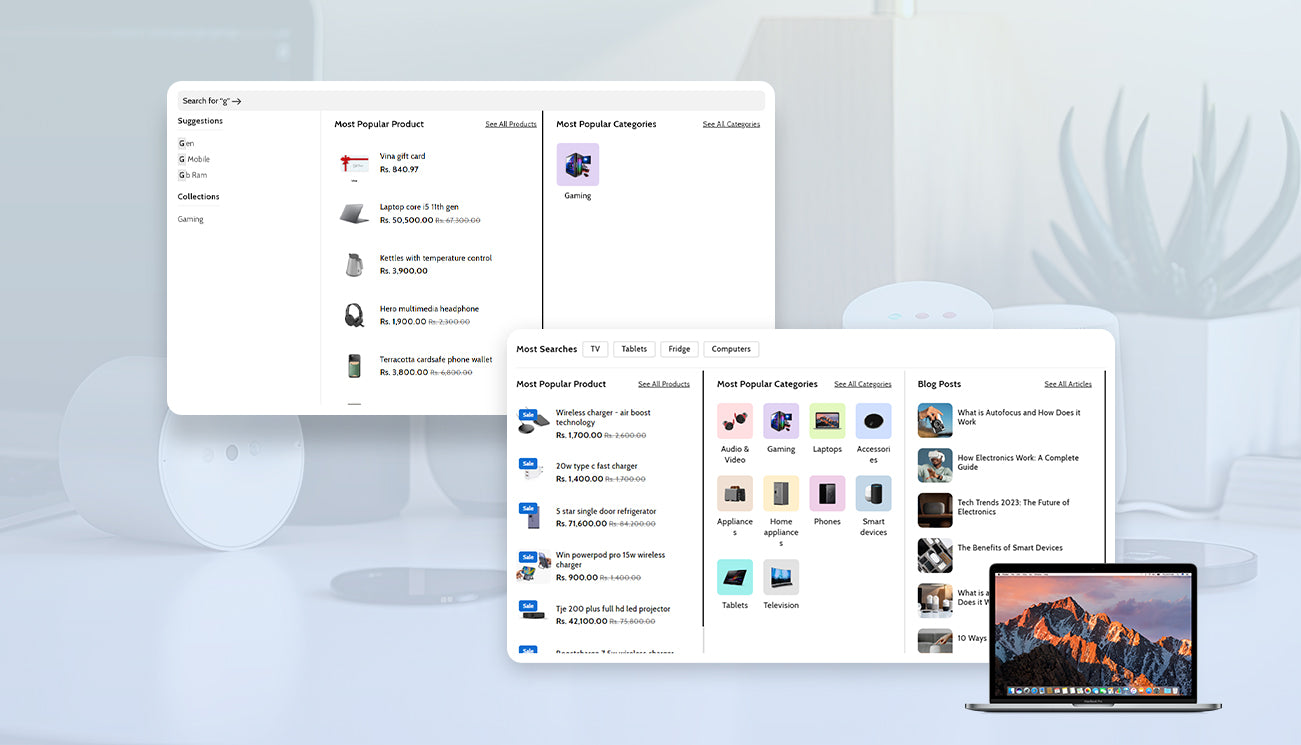This screenshot has height=745, width=1301.
Task: Select the Laptops category icon
Action: coord(827,421)
